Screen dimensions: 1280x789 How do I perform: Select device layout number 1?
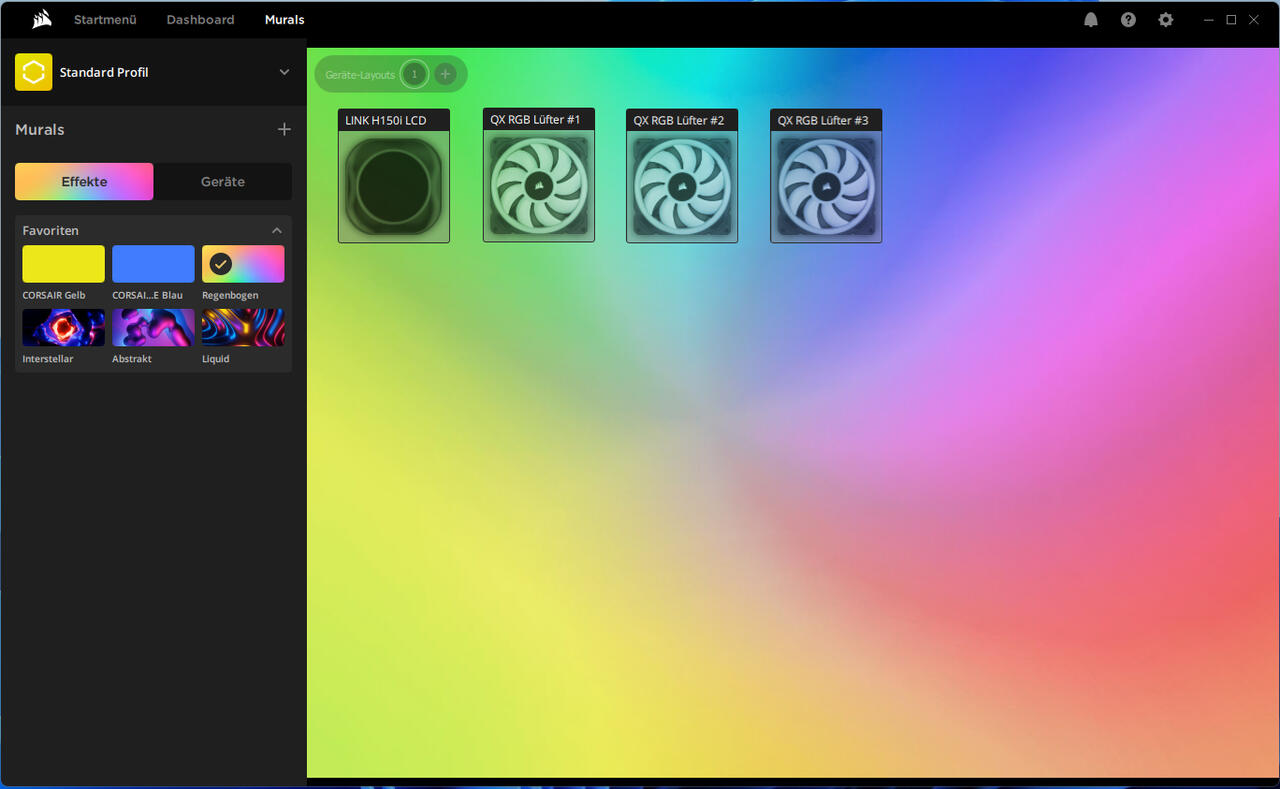point(414,74)
